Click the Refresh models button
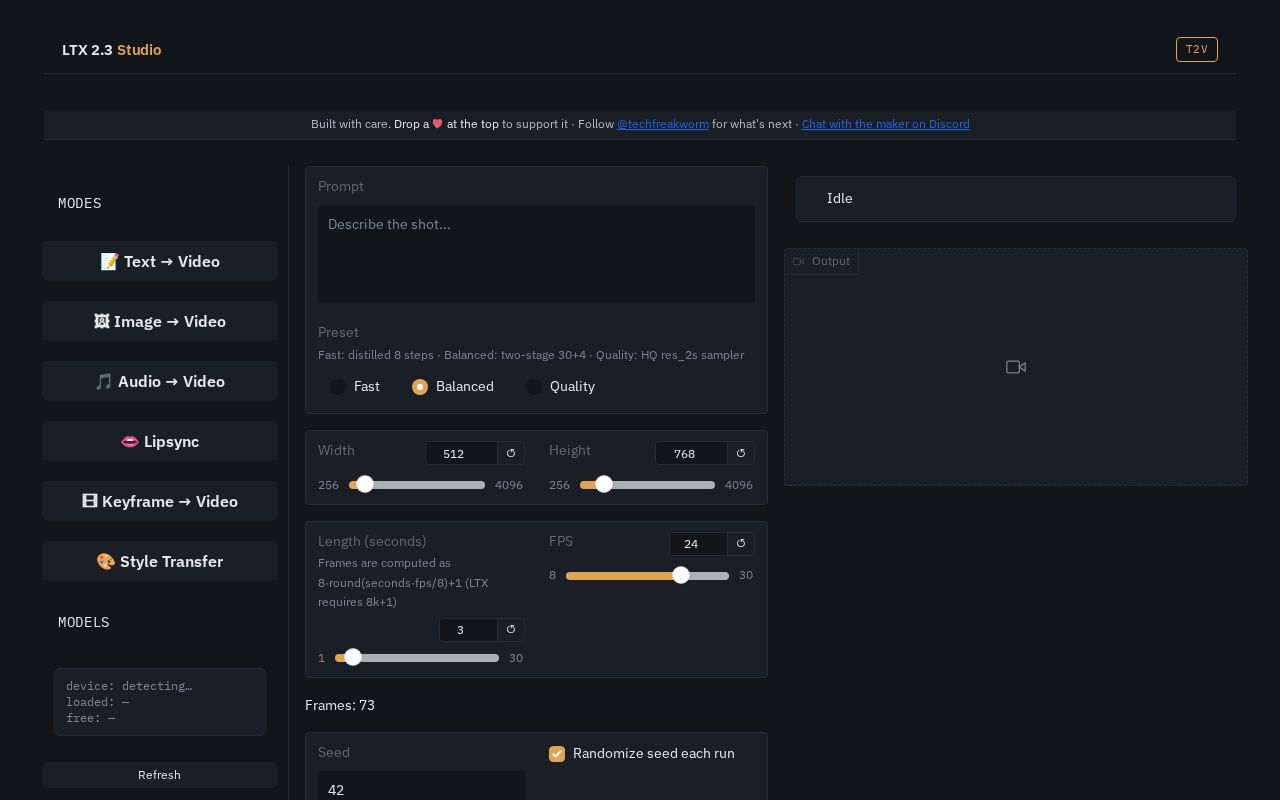1280x800 pixels. [160, 775]
